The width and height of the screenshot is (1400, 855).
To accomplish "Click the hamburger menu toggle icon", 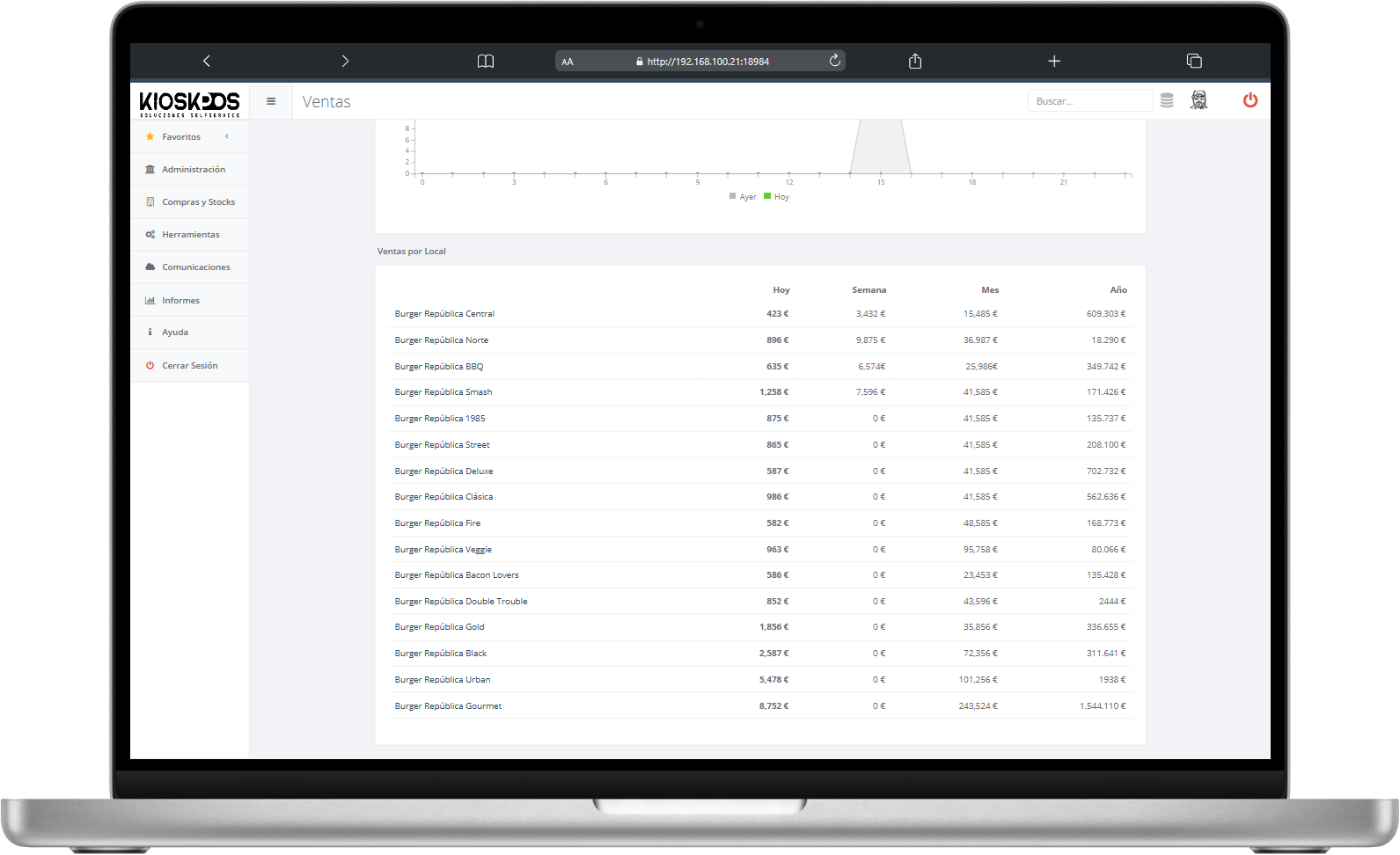I will click(x=271, y=101).
